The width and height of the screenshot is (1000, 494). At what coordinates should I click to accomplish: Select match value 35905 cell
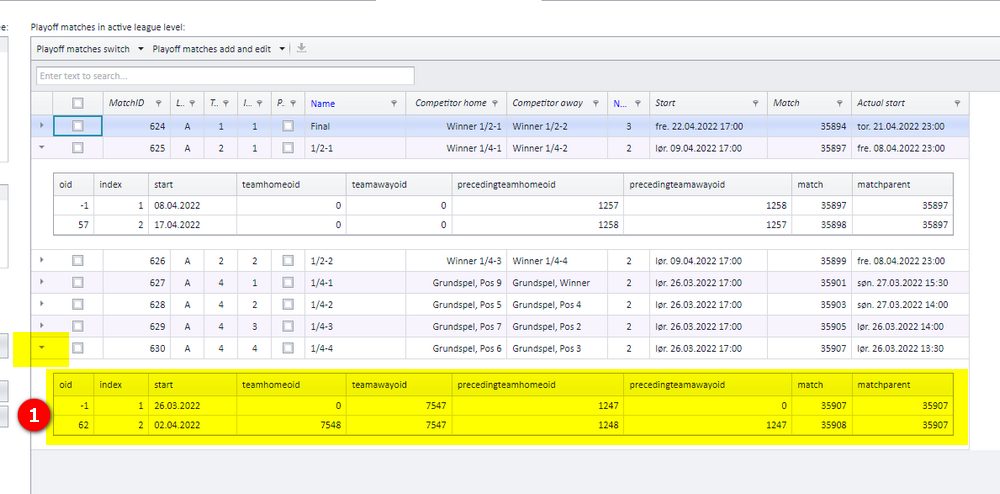pos(809,326)
